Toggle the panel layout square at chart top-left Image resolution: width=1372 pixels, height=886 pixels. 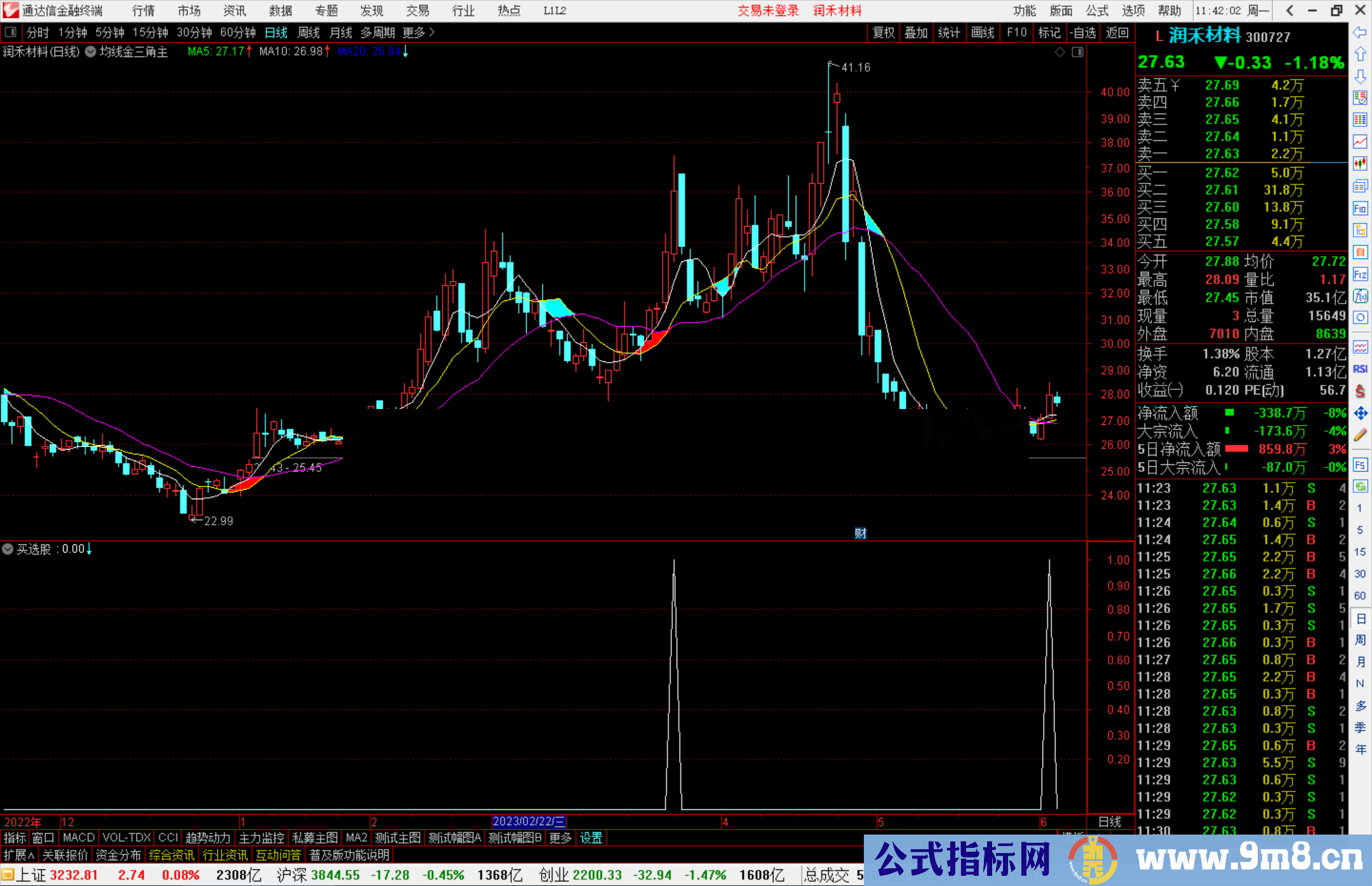pos(10,32)
